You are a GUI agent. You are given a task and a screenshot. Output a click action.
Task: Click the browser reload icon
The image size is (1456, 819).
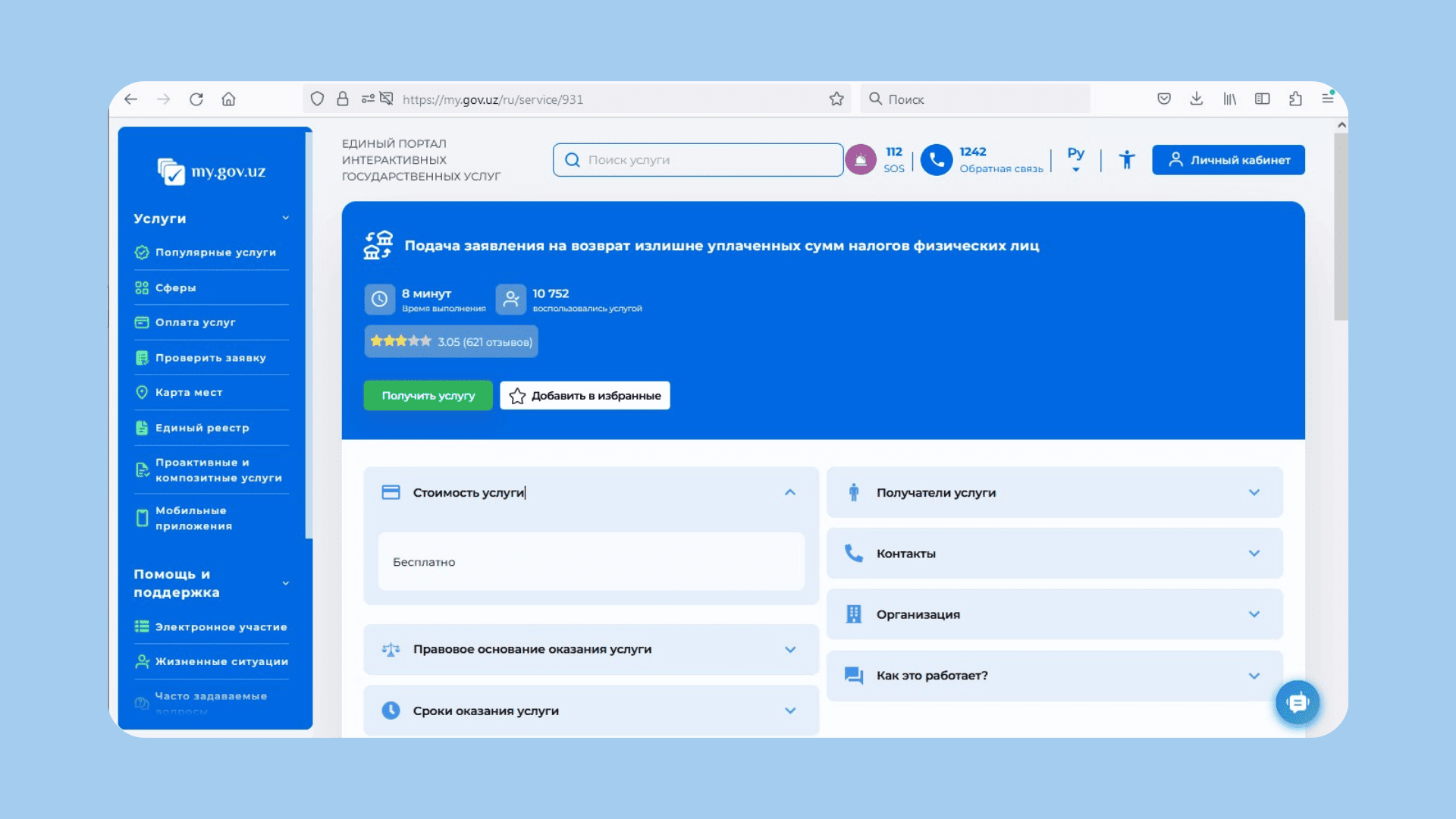point(196,99)
